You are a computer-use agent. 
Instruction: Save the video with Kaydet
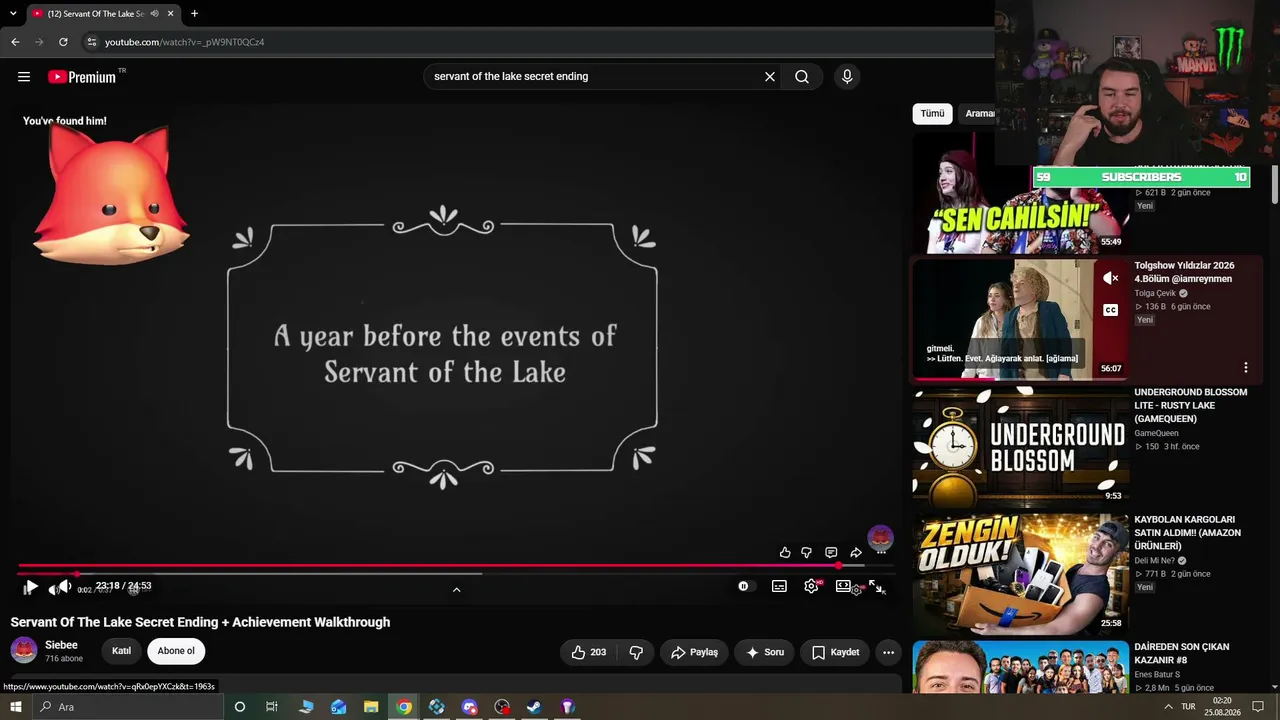coord(835,652)
